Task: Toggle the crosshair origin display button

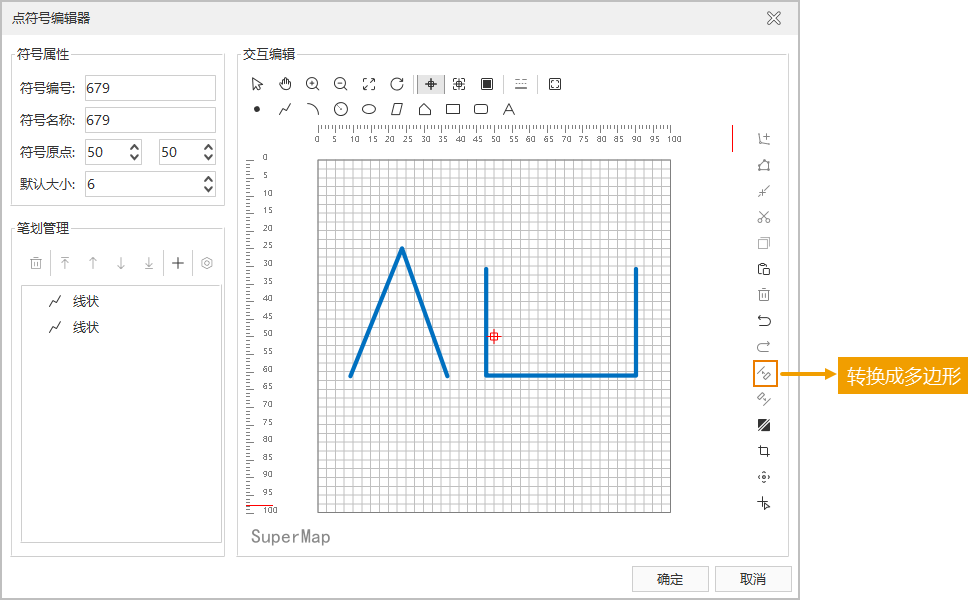Action: pos(431,84)
